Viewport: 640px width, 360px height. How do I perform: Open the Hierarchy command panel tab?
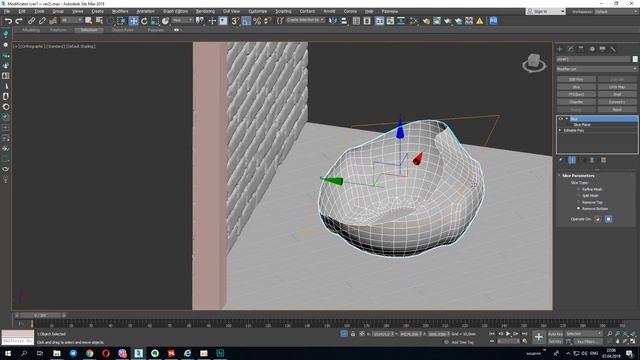581,49
